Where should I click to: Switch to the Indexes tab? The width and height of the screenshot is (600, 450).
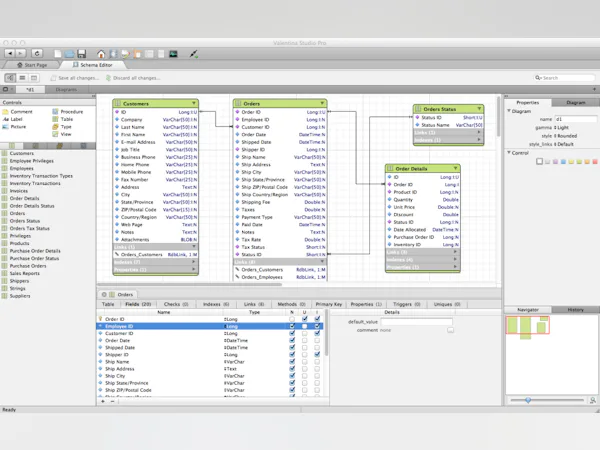(x=217, y=304)
